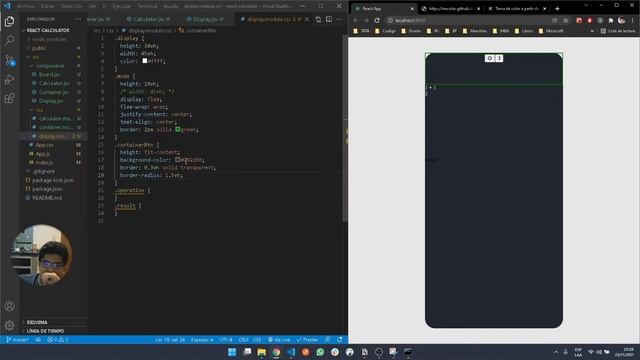This screenshot has width=640, height=360.
Task: Open Container.jsx in the explorer
Action: coord(54,92)
